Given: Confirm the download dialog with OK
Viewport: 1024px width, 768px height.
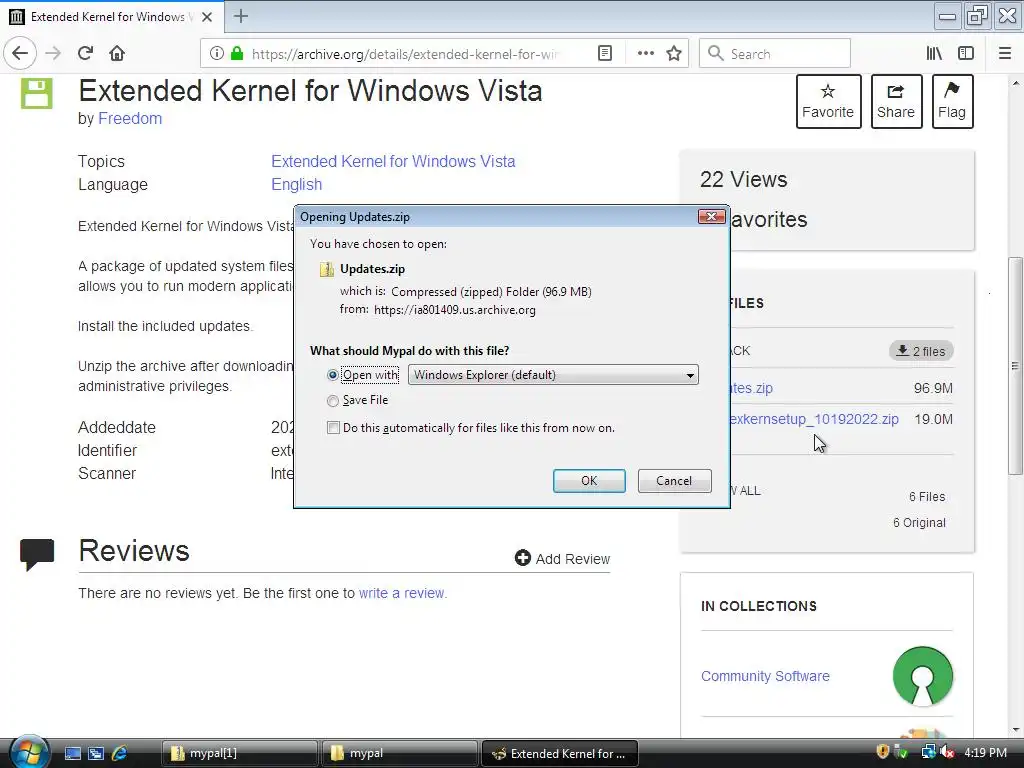Looking at the screenshot, I should coord(589,481).
